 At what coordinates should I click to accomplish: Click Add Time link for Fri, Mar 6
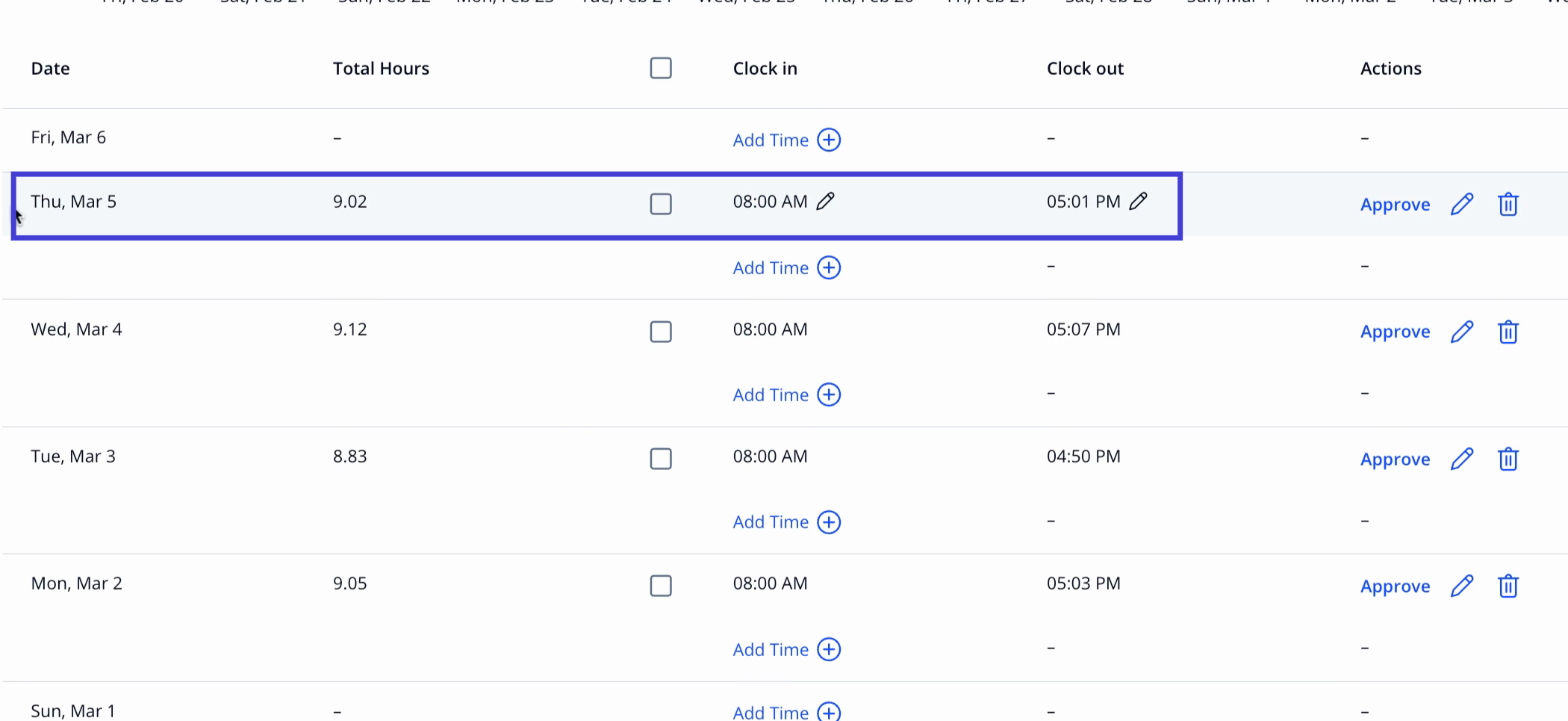[771, 140]
